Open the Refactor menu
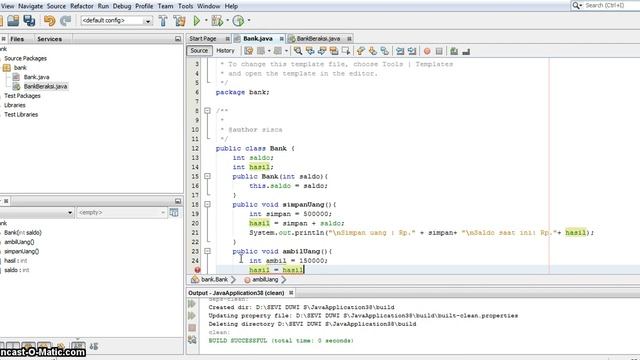The image size is (640, 360). tap(82, 6)
